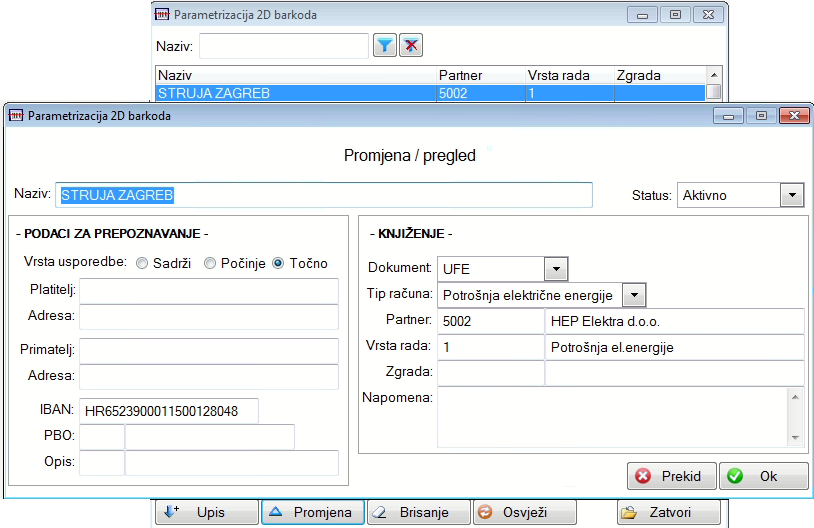Screen dimensions: 814x528
Task: Click the Adresa field under Primatelj
Action: [x=209, y=377]
